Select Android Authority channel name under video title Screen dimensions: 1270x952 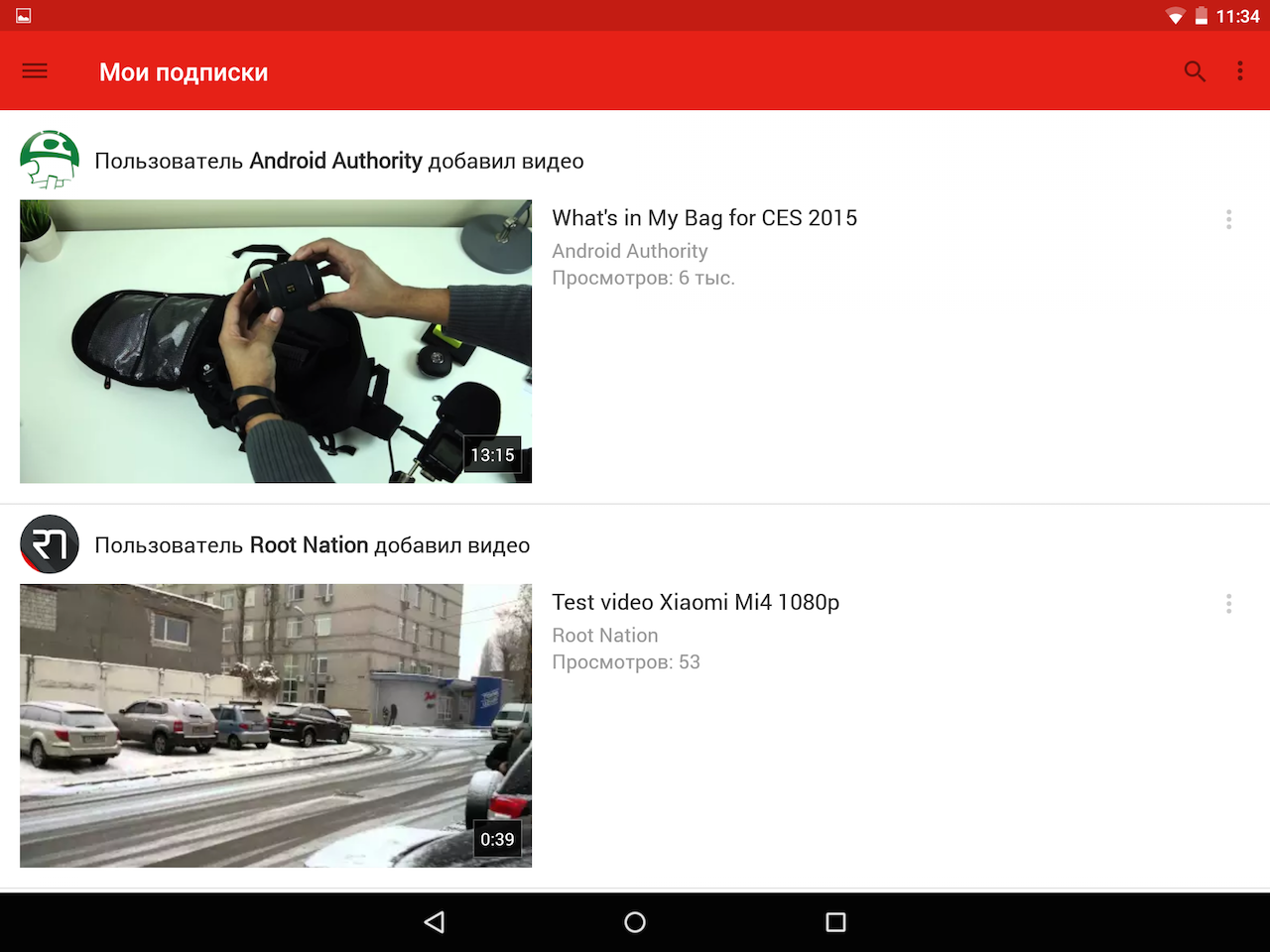coord(630,251)
